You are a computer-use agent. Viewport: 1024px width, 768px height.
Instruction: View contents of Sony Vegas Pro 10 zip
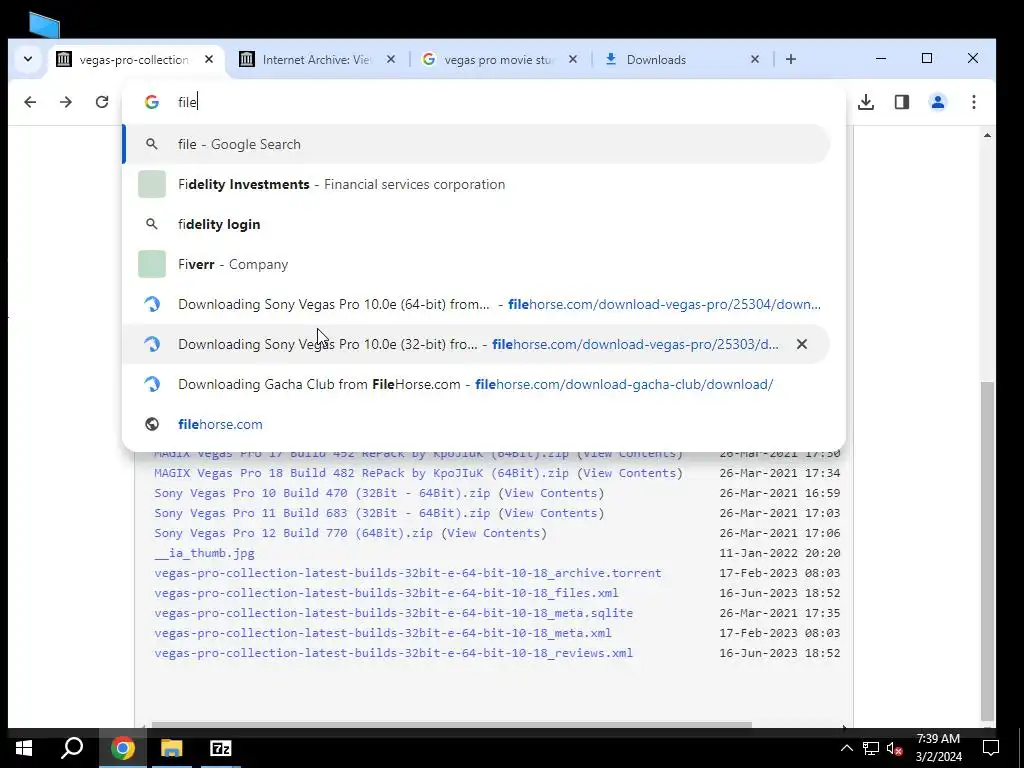tap(551, 493)
